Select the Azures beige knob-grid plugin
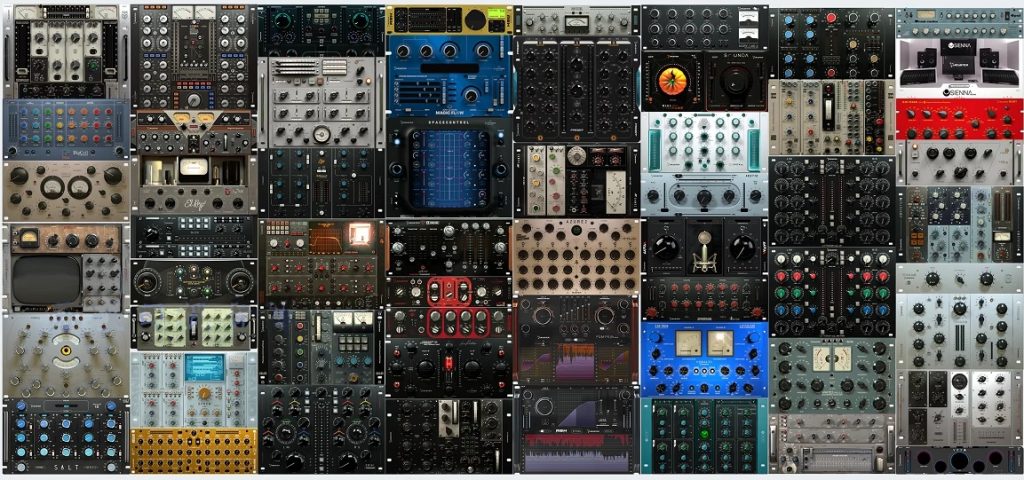Screen dimensions: 1024x480 coord(575,256)
